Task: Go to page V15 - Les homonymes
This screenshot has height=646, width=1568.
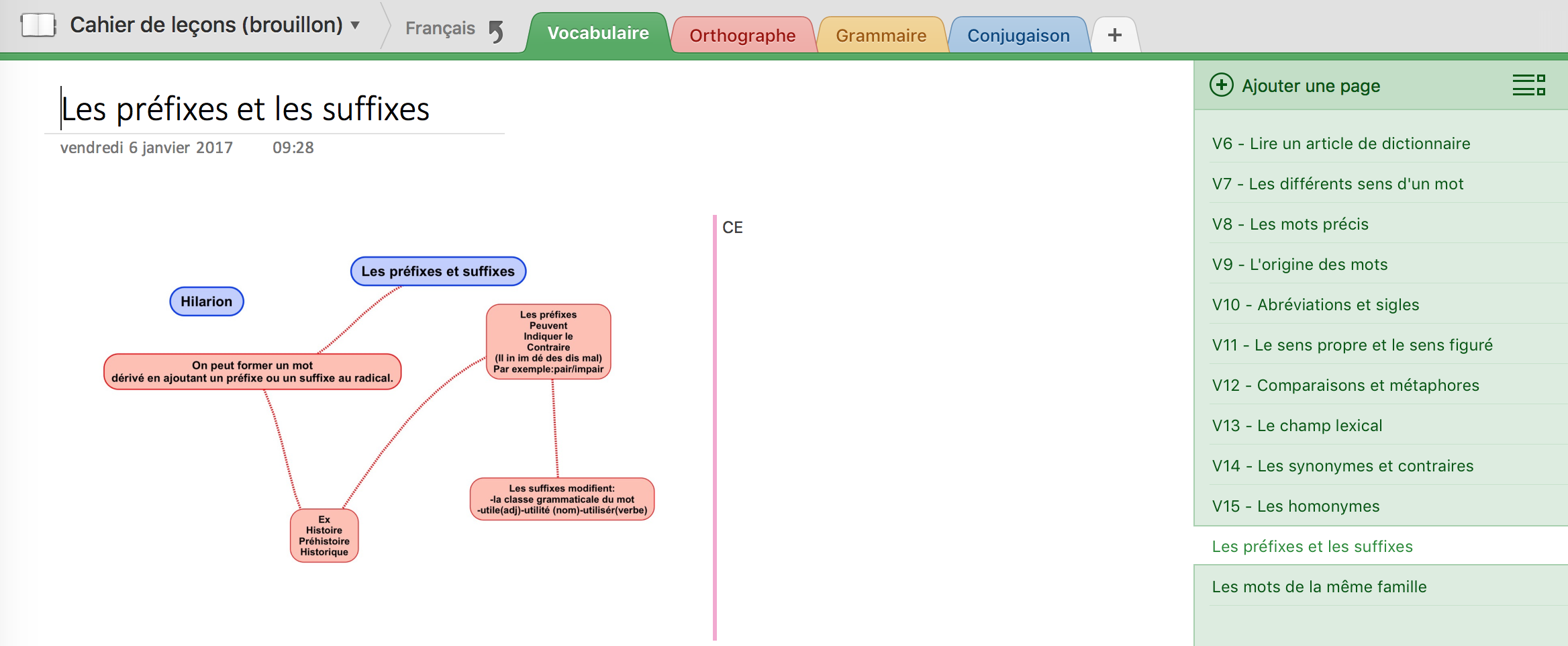Action: (1295, 506)
